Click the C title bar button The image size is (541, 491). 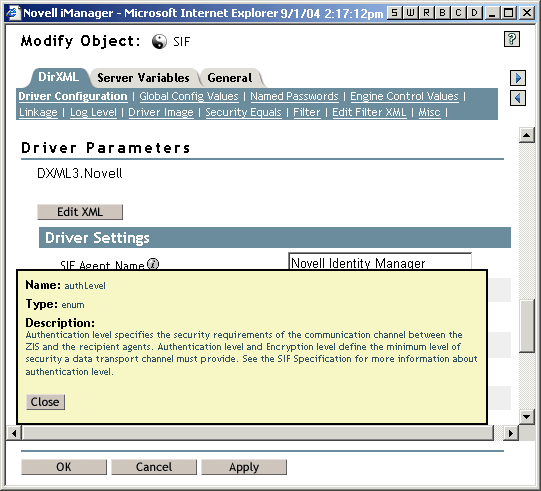point(458,13)
